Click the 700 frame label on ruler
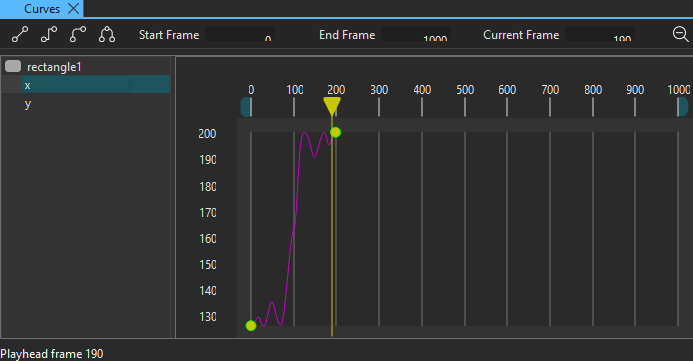The width and height of the screenshot is (693, 361). pyautogui.click(x=550, y=90)
